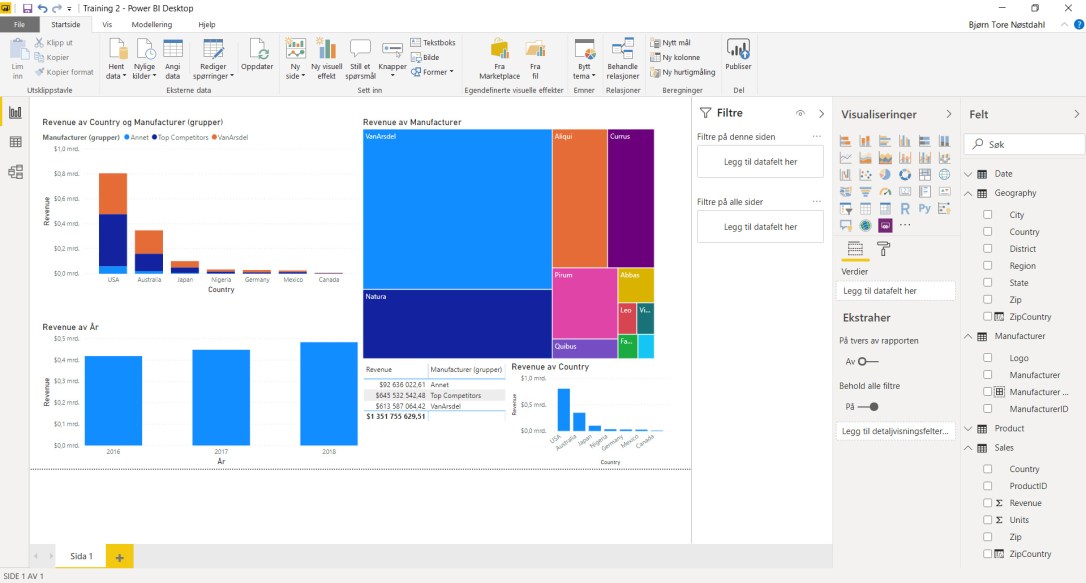This screenshot has width=1086, height=583.
Task: Add a new page with plus button
Action: (119, 557)
